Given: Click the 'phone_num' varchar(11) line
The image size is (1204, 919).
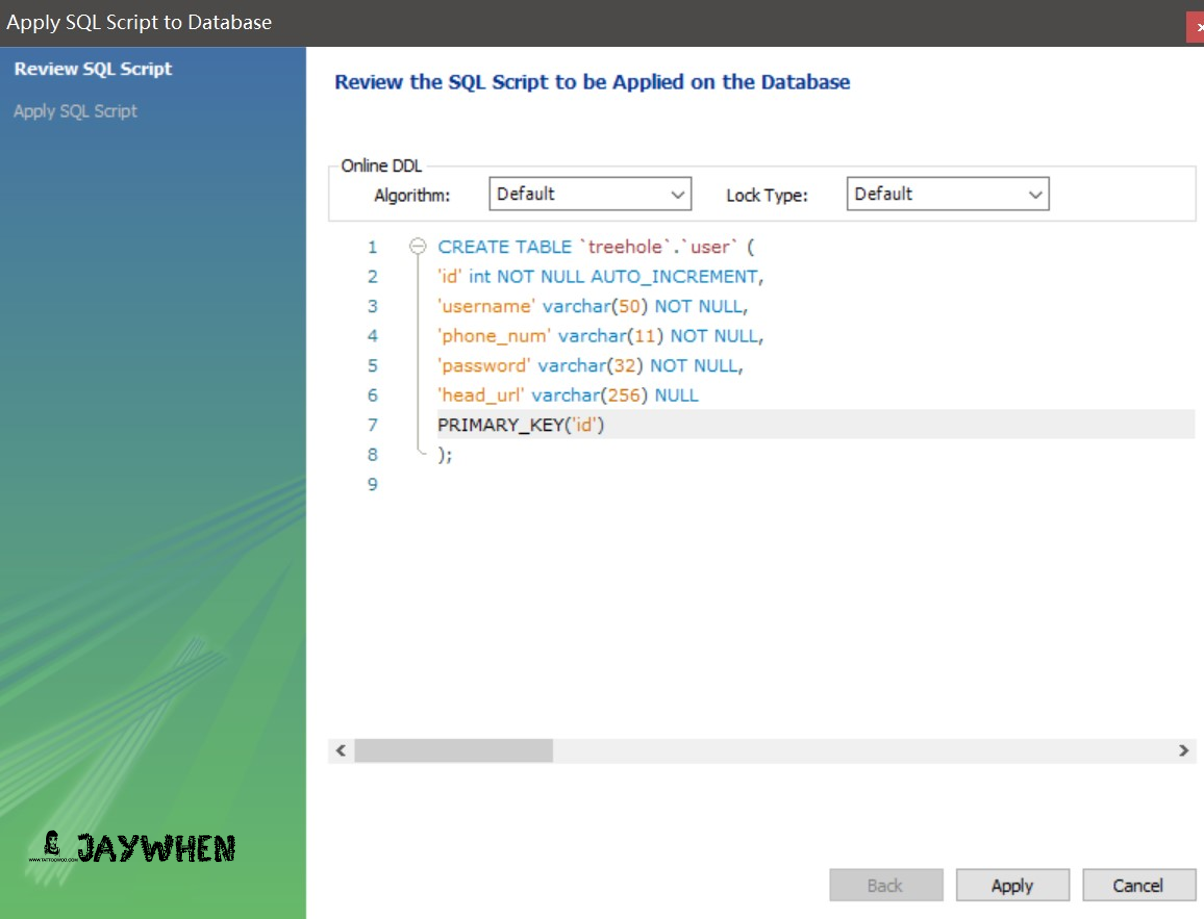Looking at the screenshot, I should coord(601,336).
